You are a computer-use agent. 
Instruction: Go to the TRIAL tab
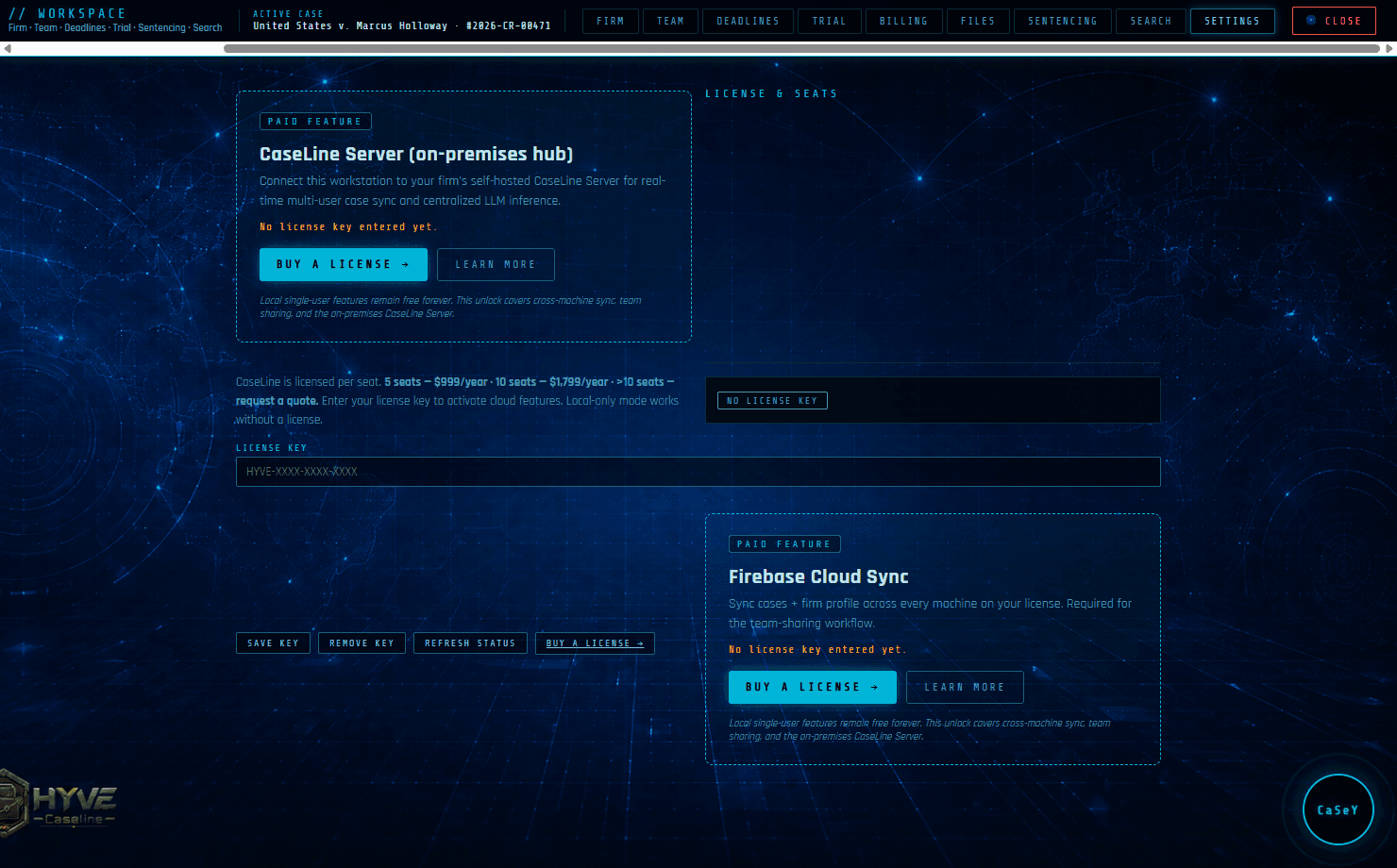[x=829, y=21]
